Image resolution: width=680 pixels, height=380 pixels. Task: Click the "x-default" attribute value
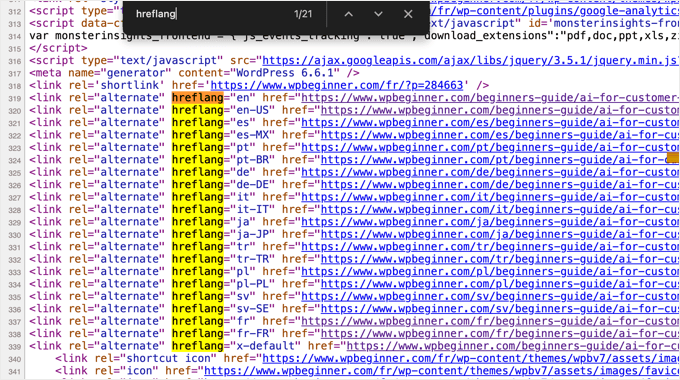tap(265, 346)
